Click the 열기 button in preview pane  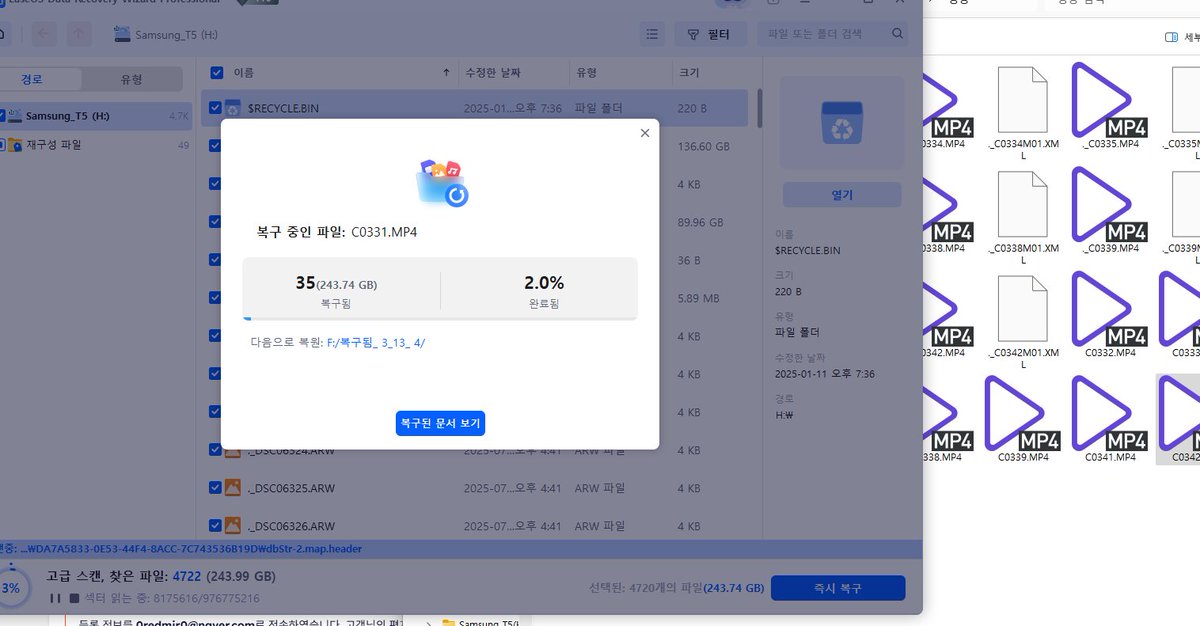pyautogui.click(x=843, y=195)
